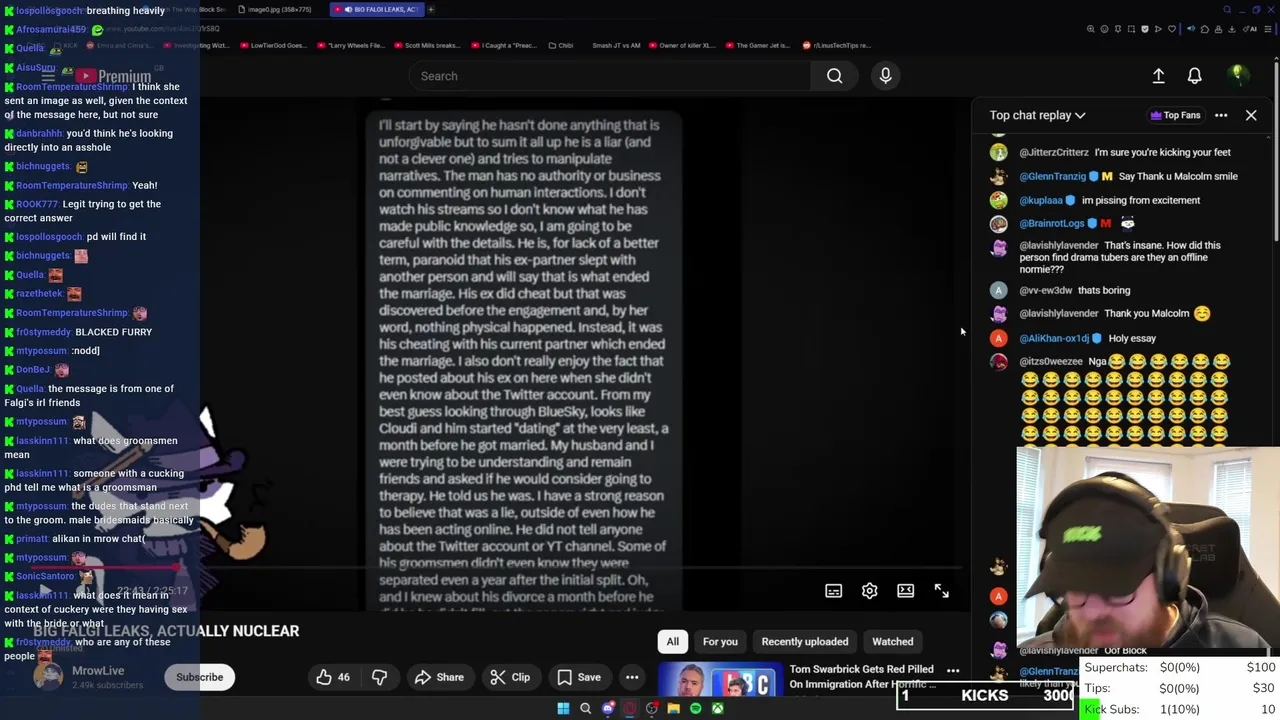Image resolution: width=1280 pixels, height=720 pixels.
Task: Open the account avatar menu in YouTube header
Action: tap(1237, 76)
